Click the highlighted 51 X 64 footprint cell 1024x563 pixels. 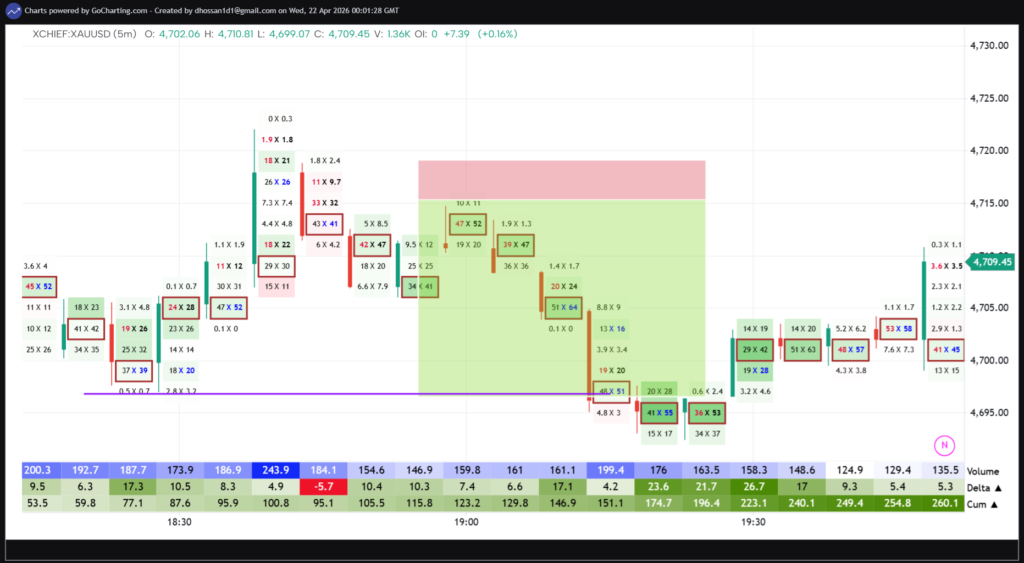point(563,307)
